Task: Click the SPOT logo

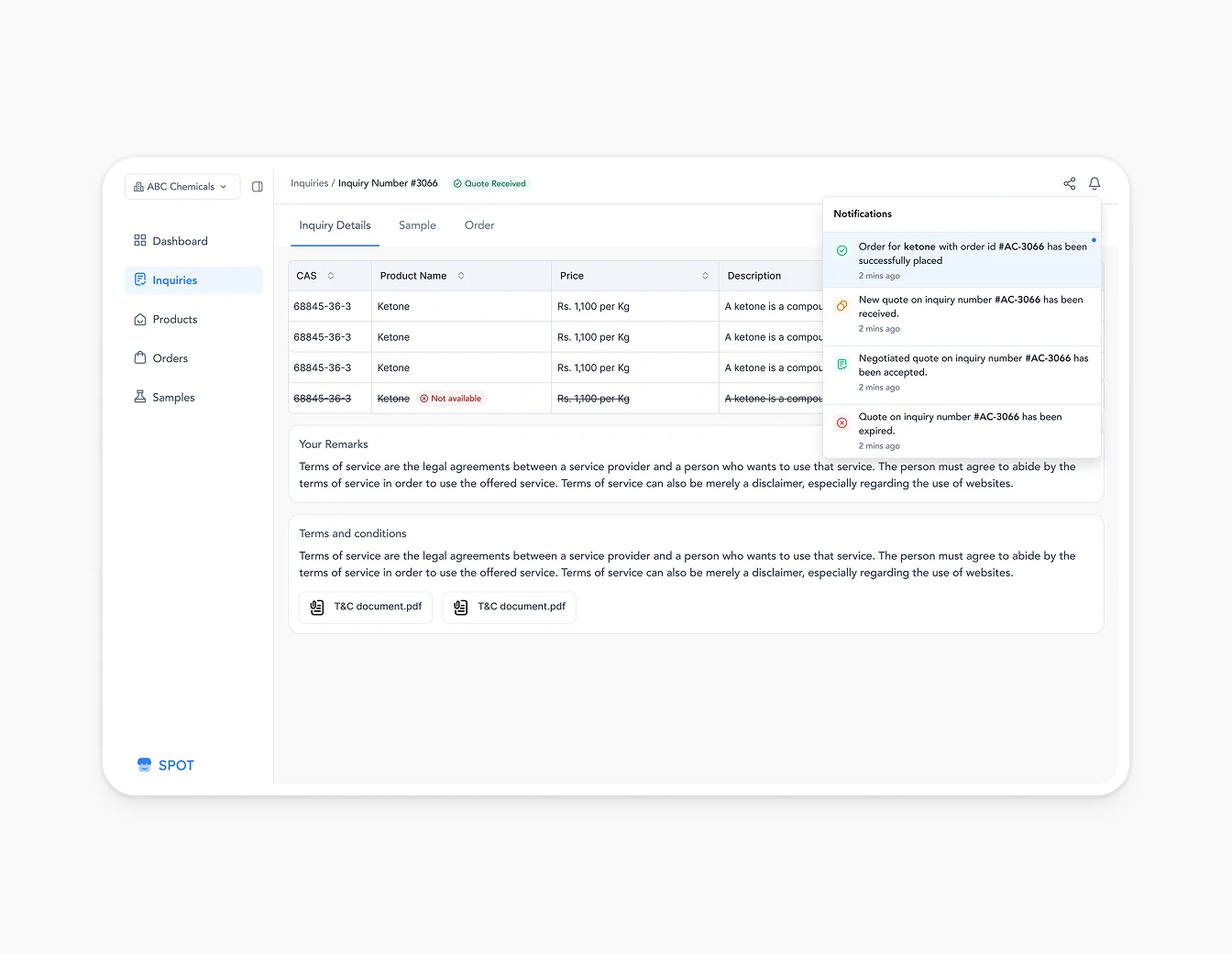Action: tap(165, 764)
